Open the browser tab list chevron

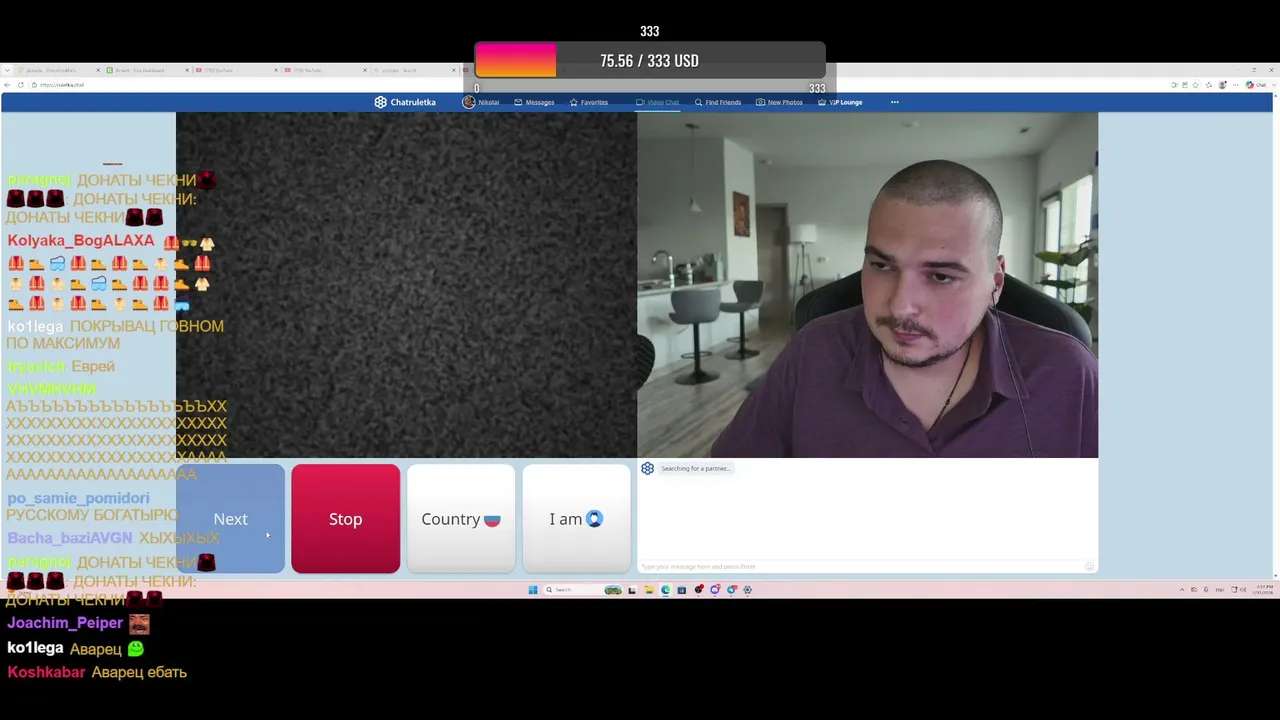click(x=6, y=70)
